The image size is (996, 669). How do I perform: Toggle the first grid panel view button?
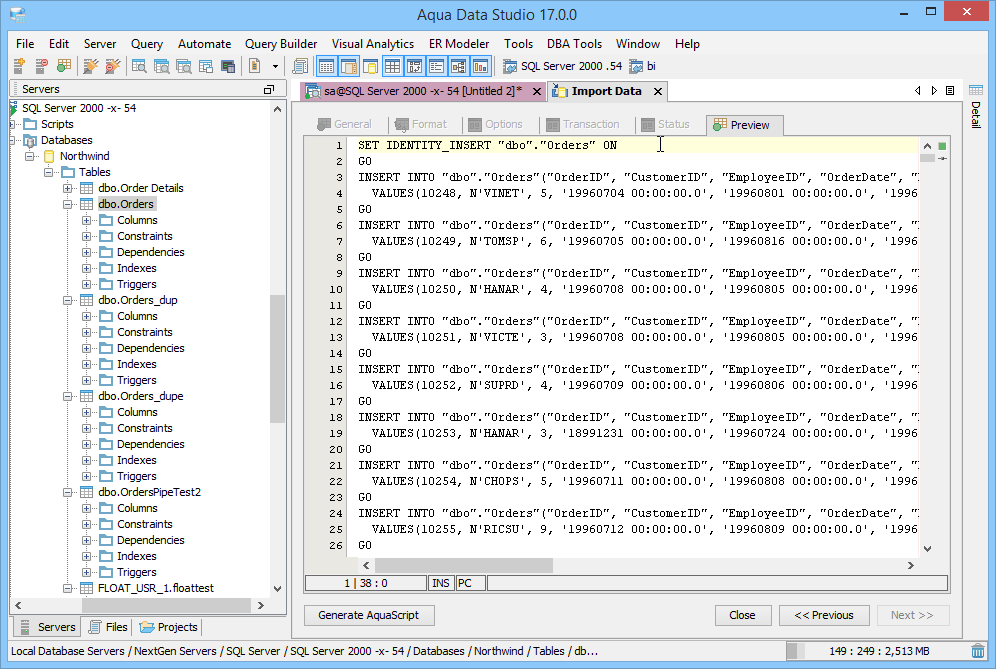[x=326, y=66]
